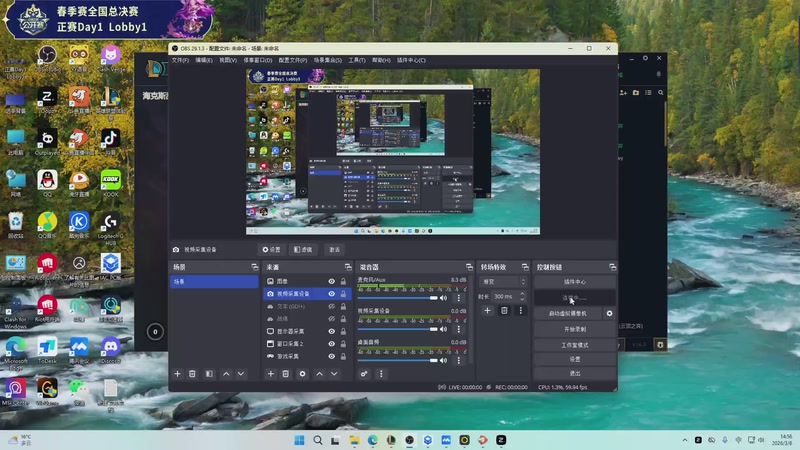The image size is (800, 450).
Task: Open 配置文件(P) menu in OBS
Action: pos(293,60)
